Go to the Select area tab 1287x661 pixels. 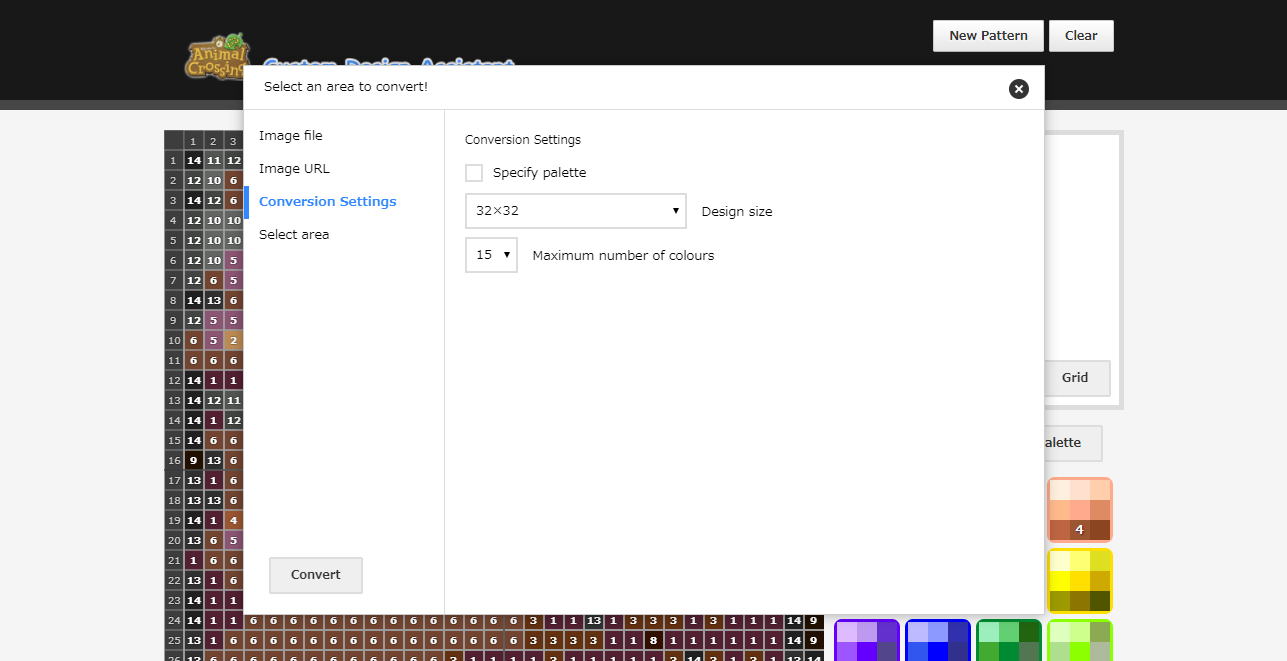click(x=294, y=234)
